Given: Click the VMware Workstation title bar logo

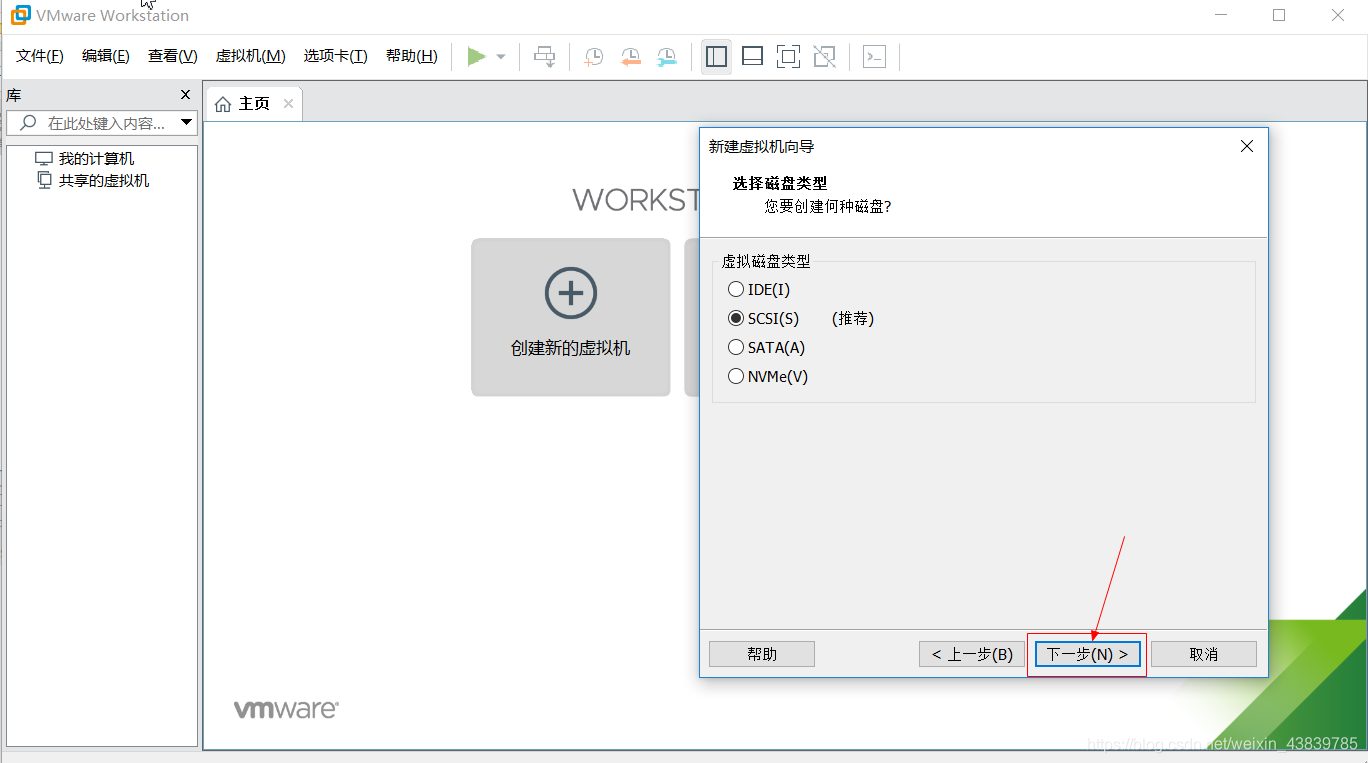Looking at the screenshot, I should 19,15.
